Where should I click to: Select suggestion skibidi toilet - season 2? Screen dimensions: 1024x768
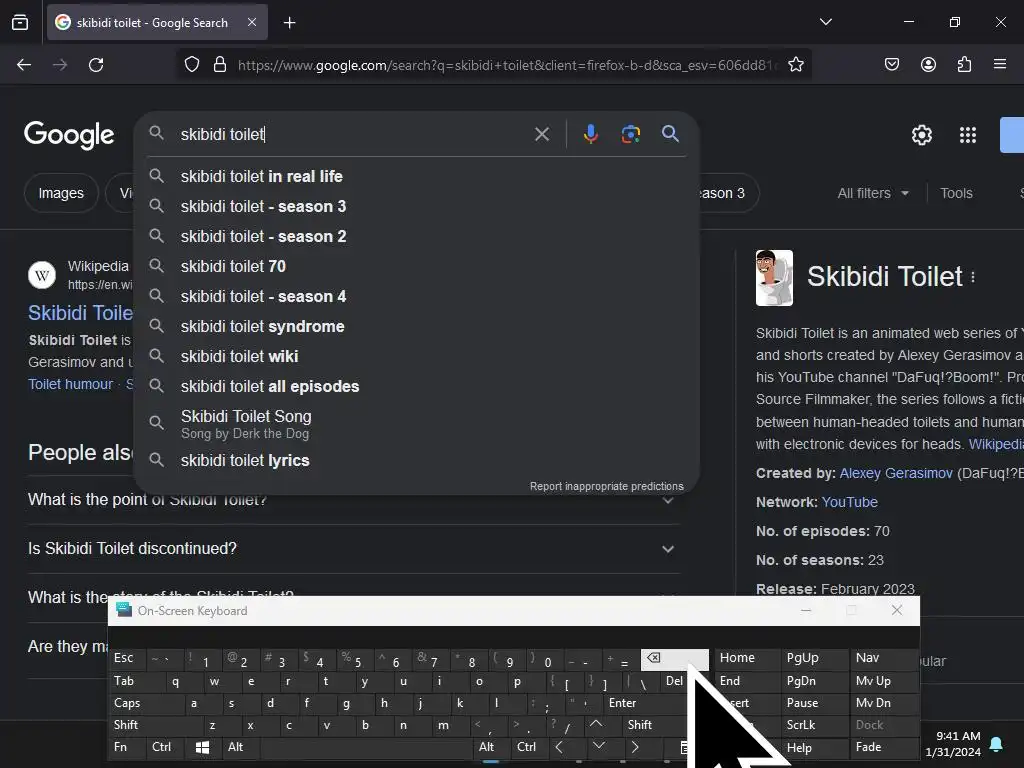pos(417,236)
